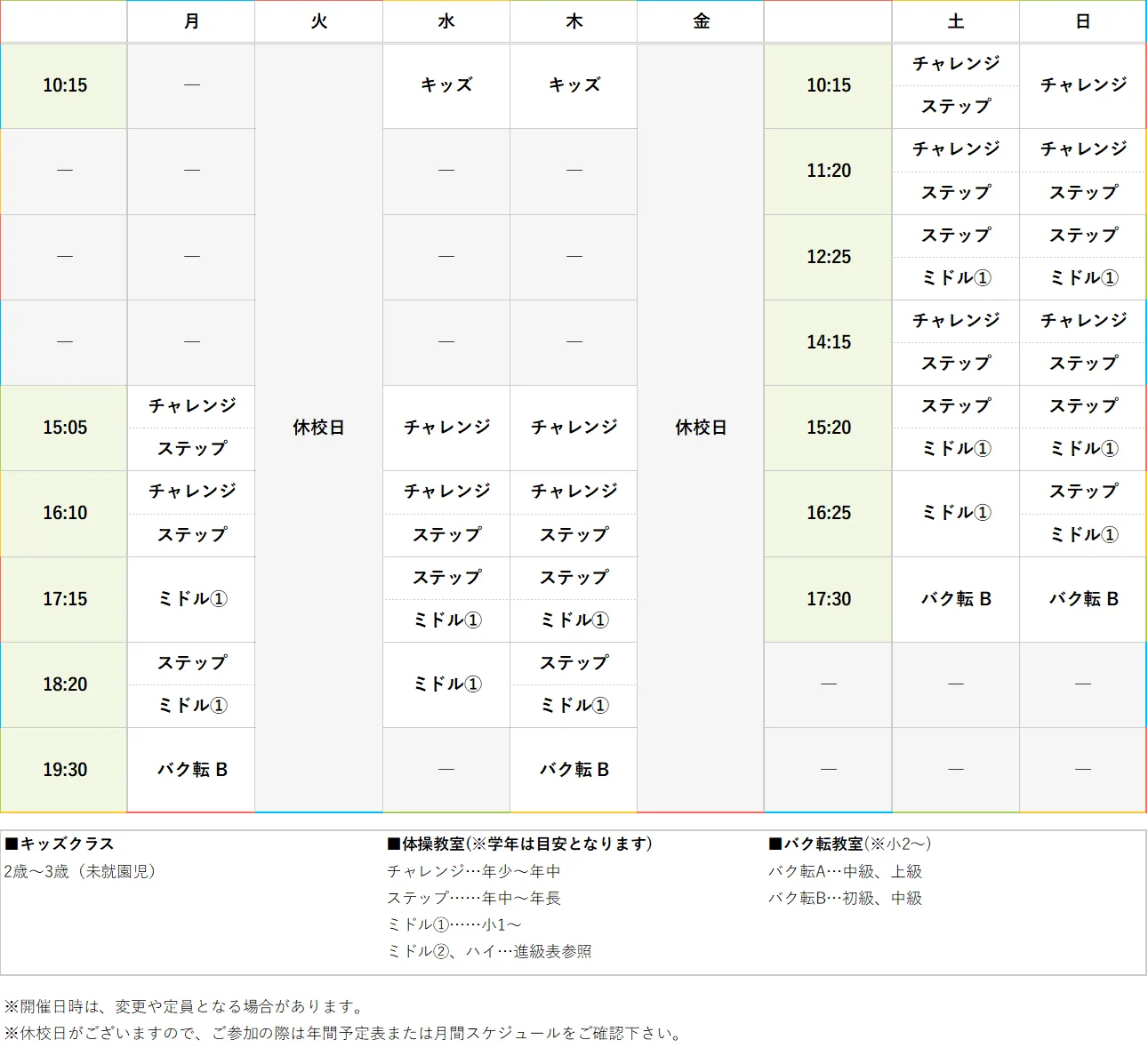Click the 休校日 cell for Friday
1148x1048 pixels.
(700, 428)
